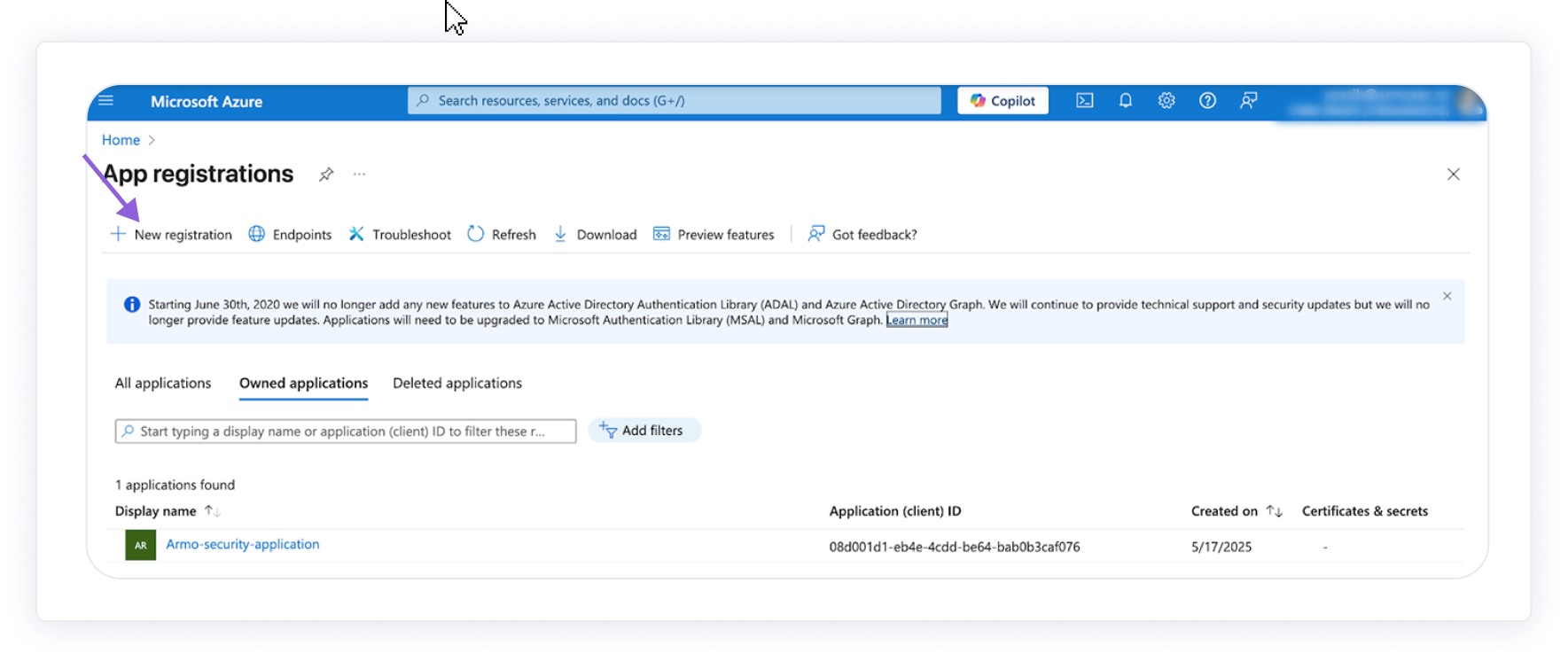Sort by Created on column
This screenshot has height=661, width=1568.
[1236, 511]
